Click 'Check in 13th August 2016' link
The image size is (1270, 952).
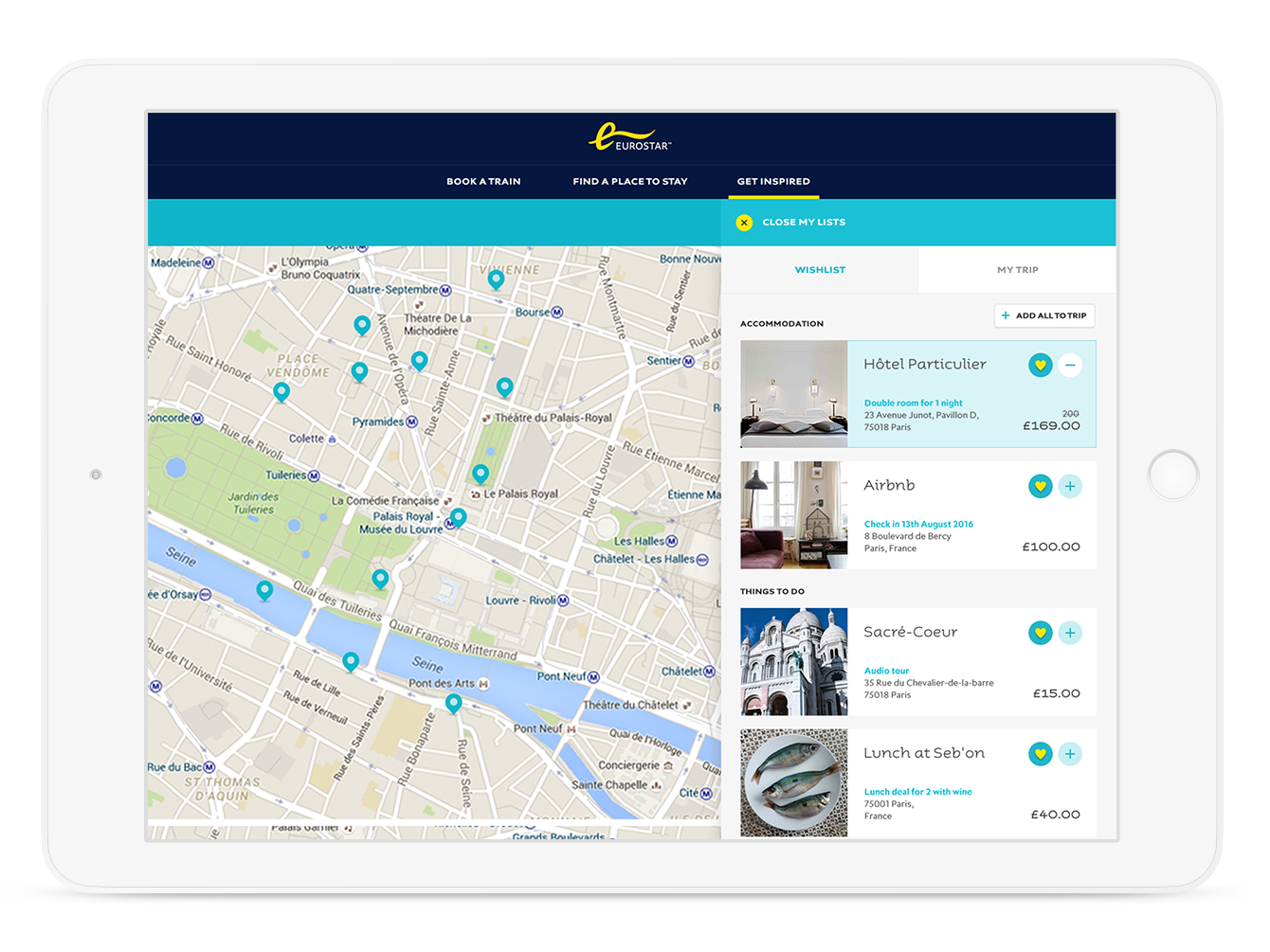[918, 524]
